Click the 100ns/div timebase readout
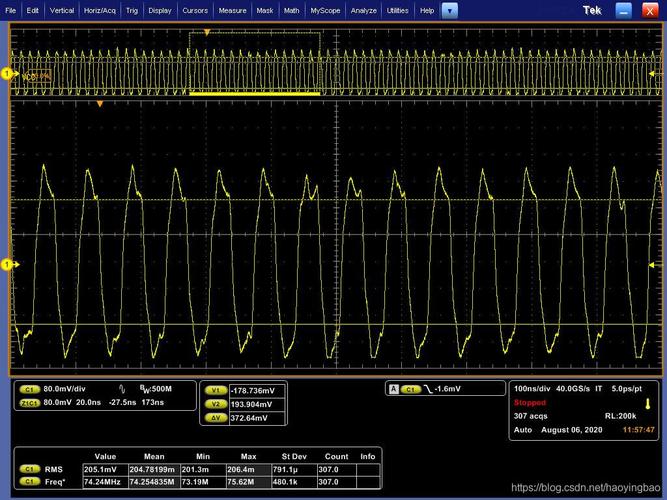The image size is (667, 500). pos(532,389)
